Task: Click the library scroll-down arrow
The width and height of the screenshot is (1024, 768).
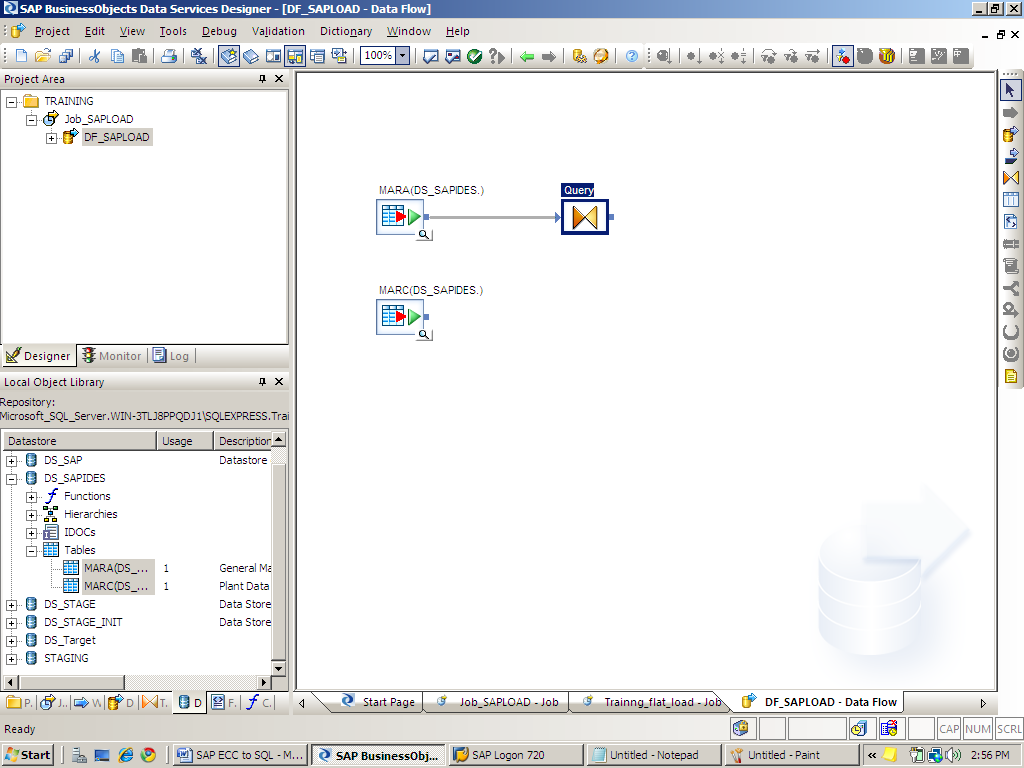Action: coord(279,668)
